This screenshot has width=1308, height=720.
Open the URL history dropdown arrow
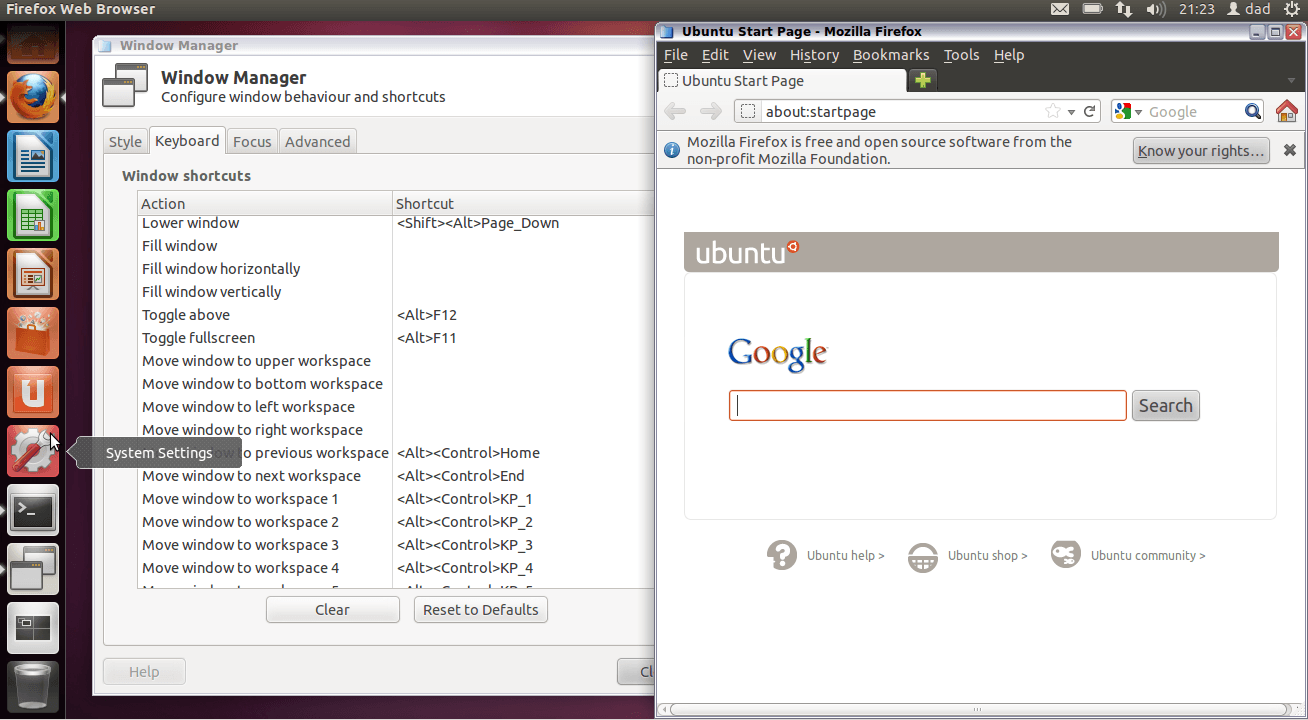1071,112
